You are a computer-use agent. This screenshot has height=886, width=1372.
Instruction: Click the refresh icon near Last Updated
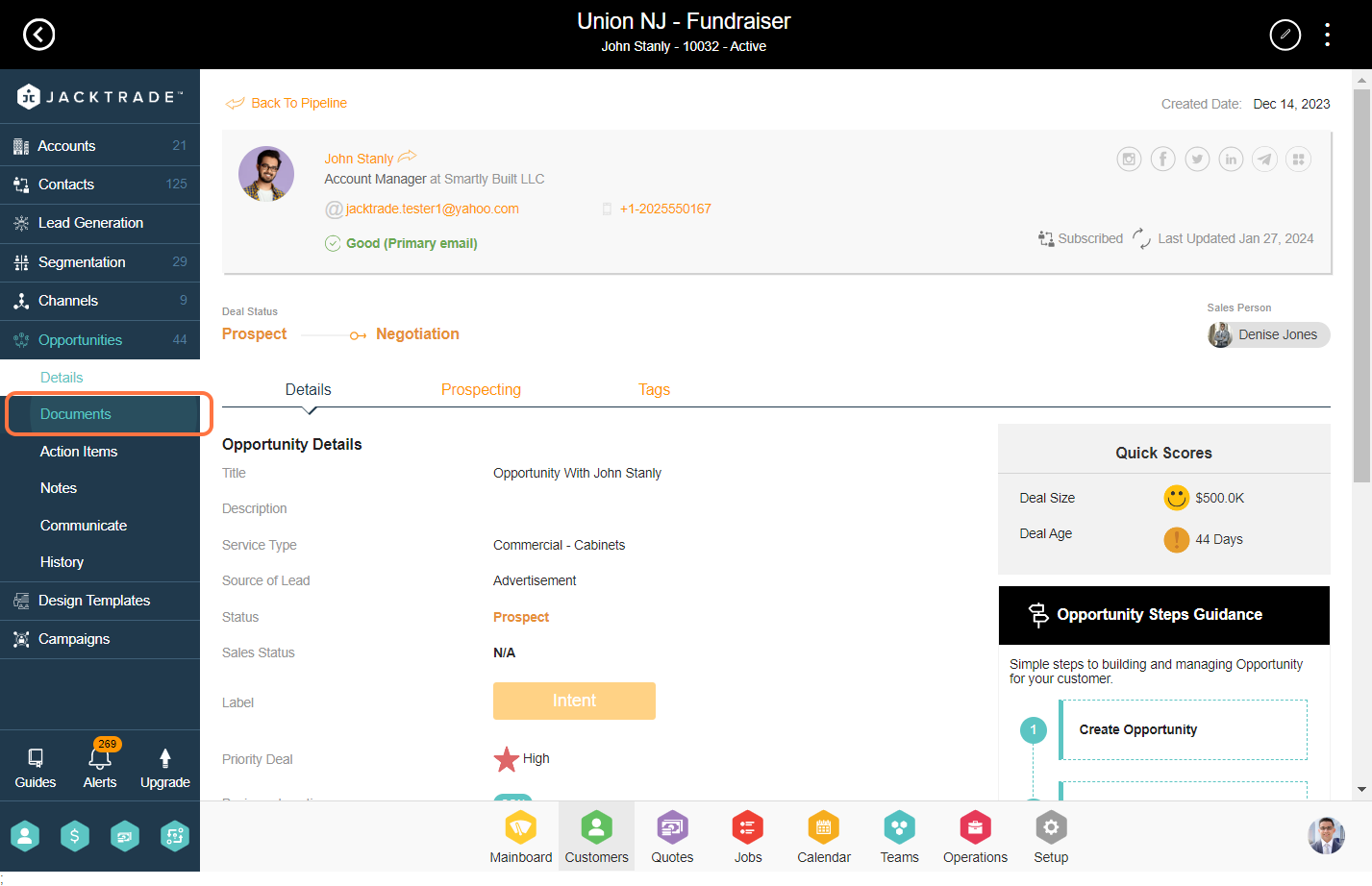click(1141, 238)
